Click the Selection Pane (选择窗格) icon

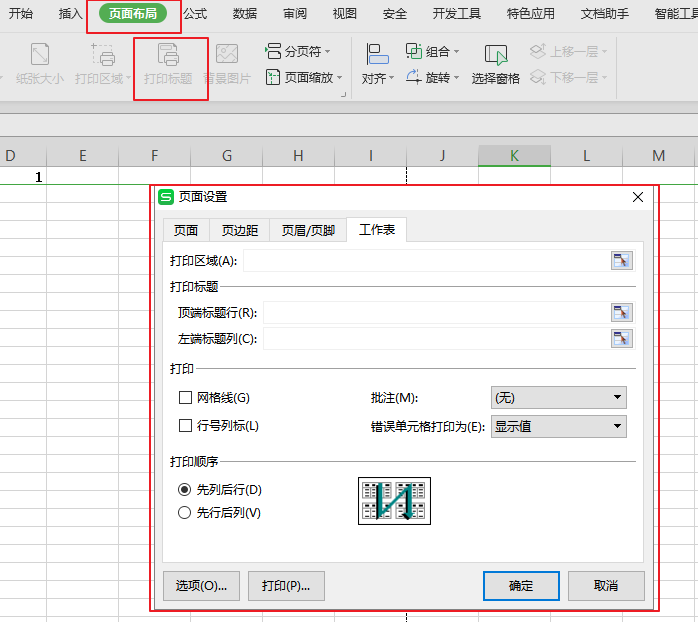click(x=495, y=55)
